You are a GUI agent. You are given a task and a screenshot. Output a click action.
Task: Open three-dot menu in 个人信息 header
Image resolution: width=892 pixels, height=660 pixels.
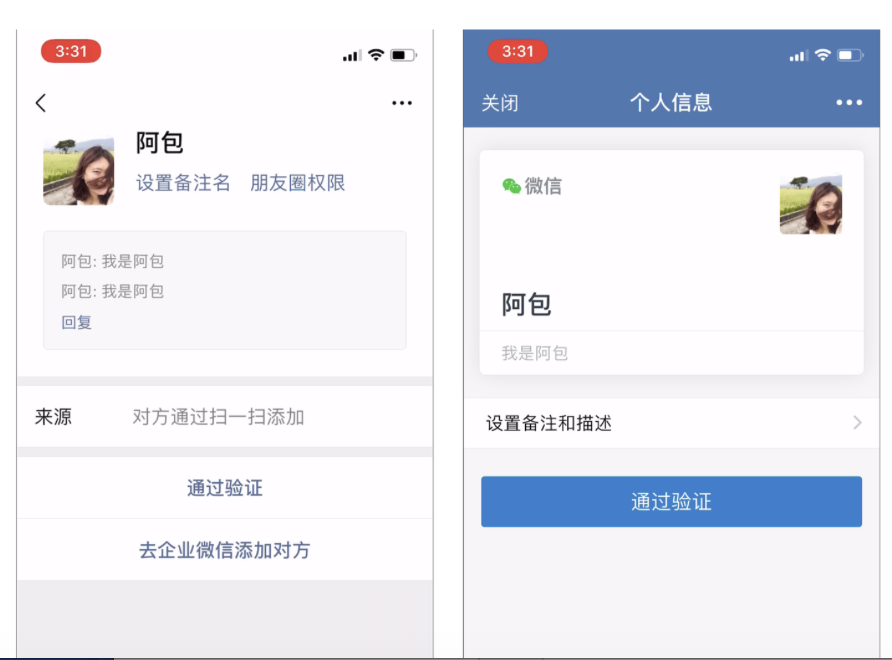click(849, 102)
